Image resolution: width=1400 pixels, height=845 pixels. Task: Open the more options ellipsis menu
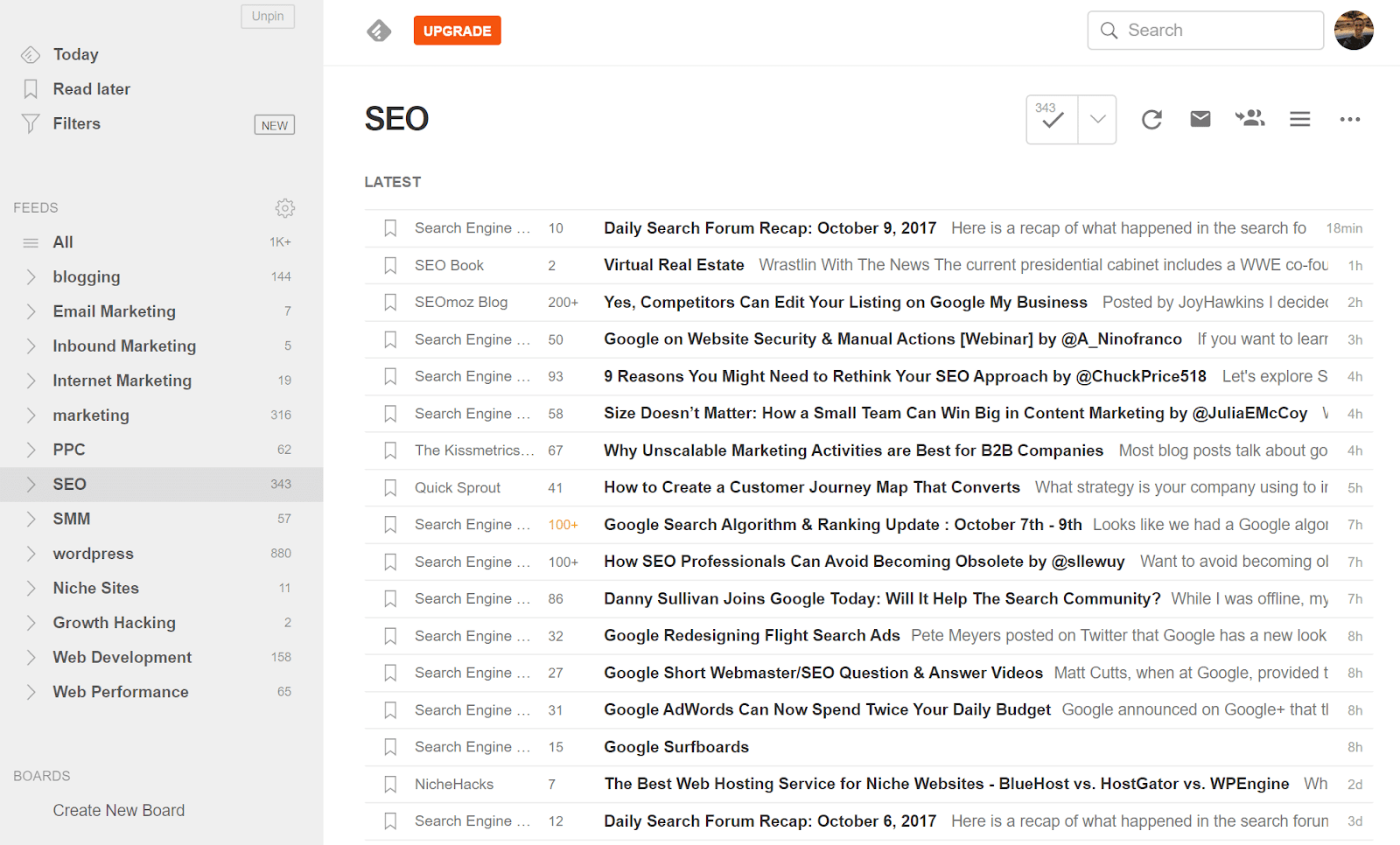pyautogui.click(x=1350, y=119)
